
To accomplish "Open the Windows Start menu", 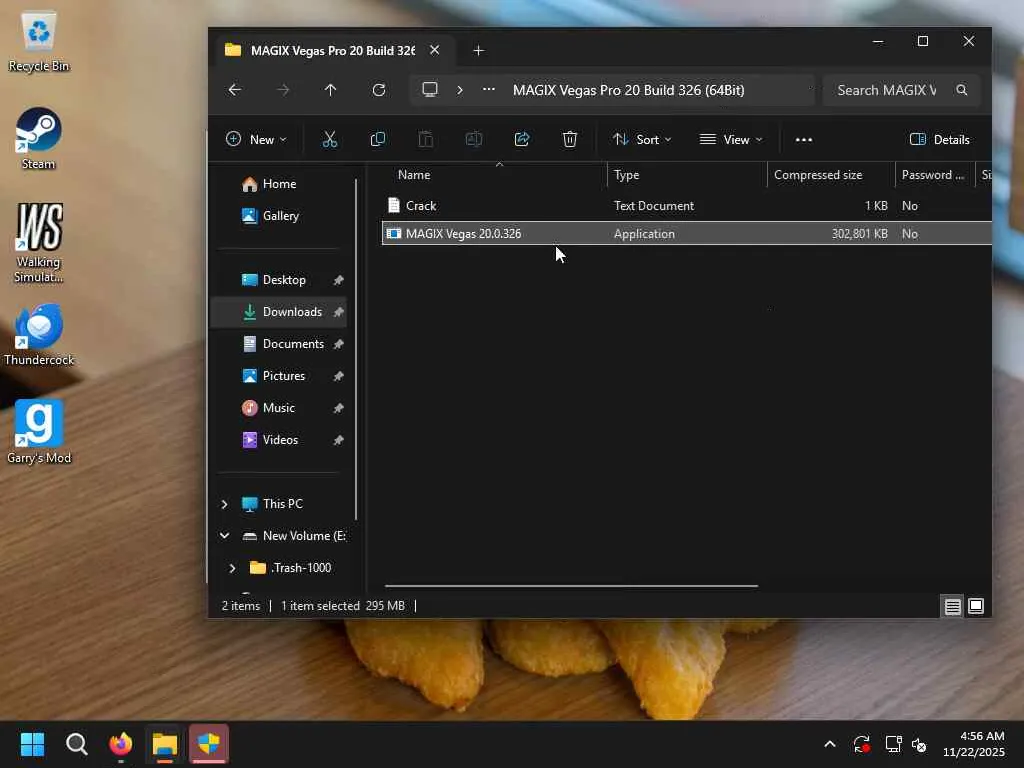I will pyautogui.click(x=32, y=744).
